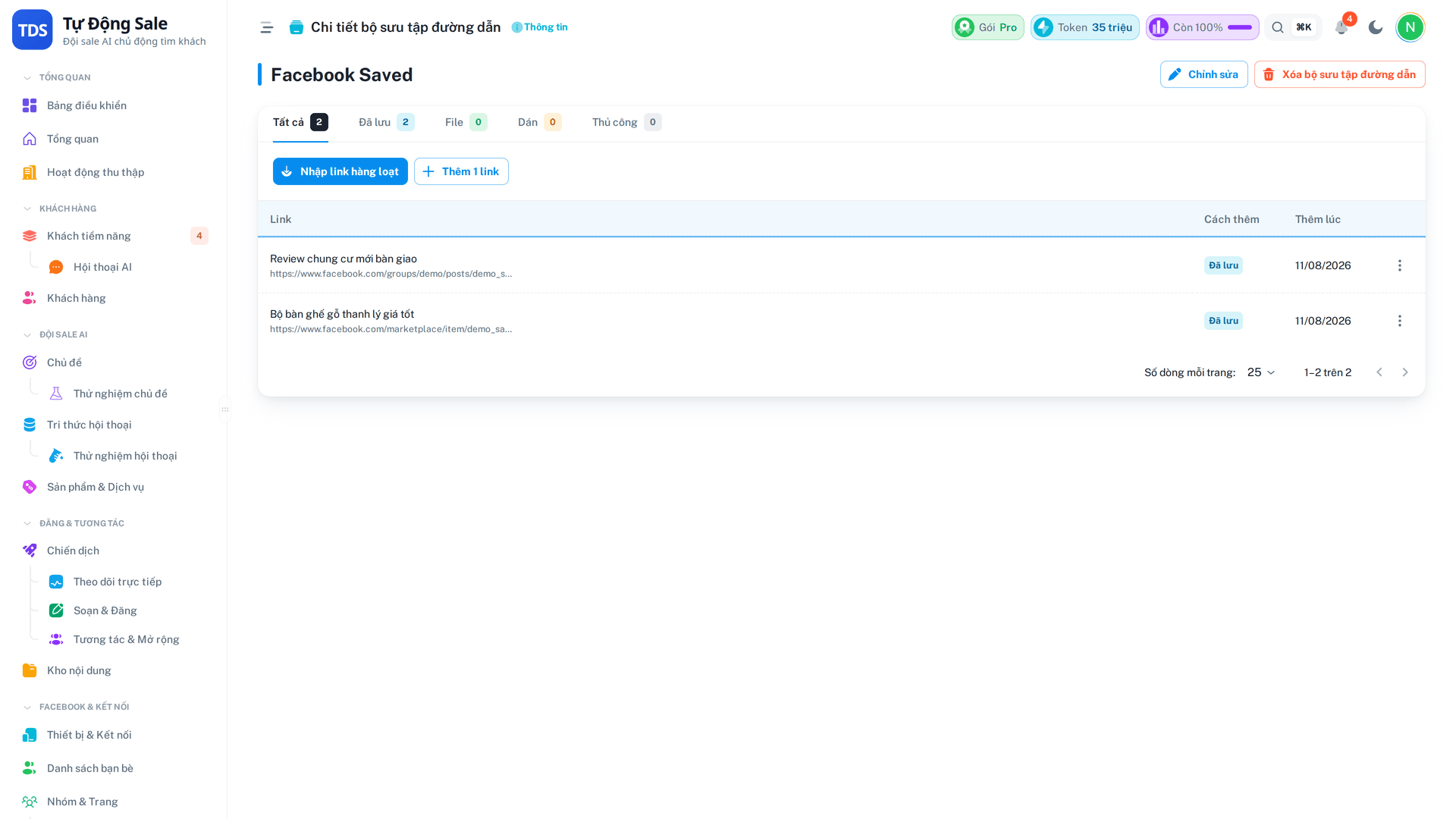
Task: Open the Thông tin info link
Action: click(x=540, y=27)
